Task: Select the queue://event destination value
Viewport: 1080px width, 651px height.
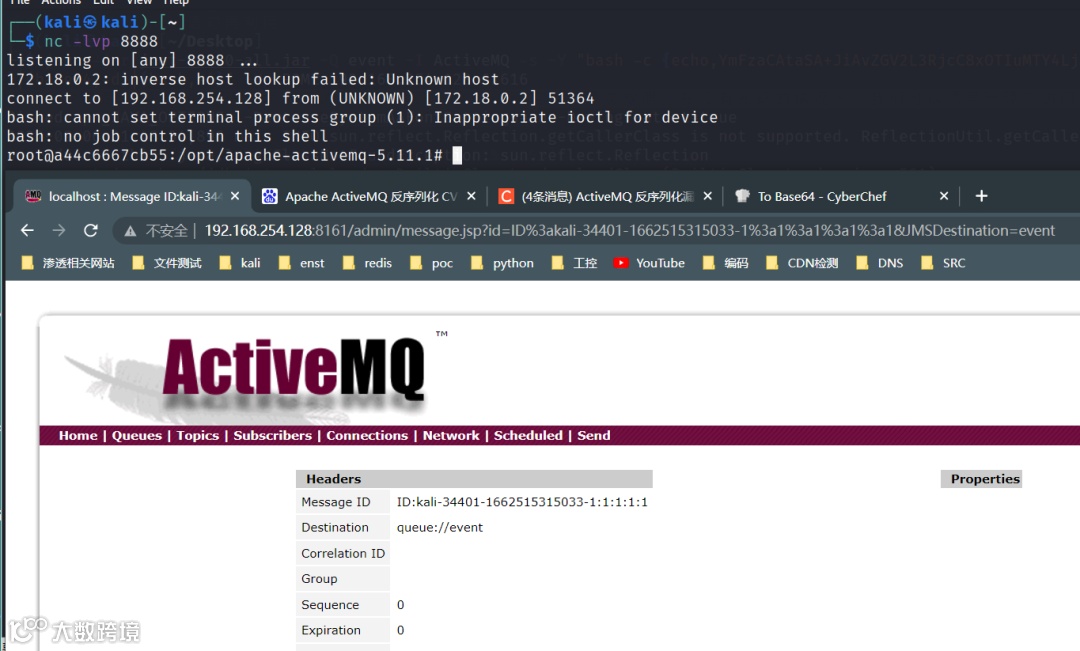Action: pos(439,528)
